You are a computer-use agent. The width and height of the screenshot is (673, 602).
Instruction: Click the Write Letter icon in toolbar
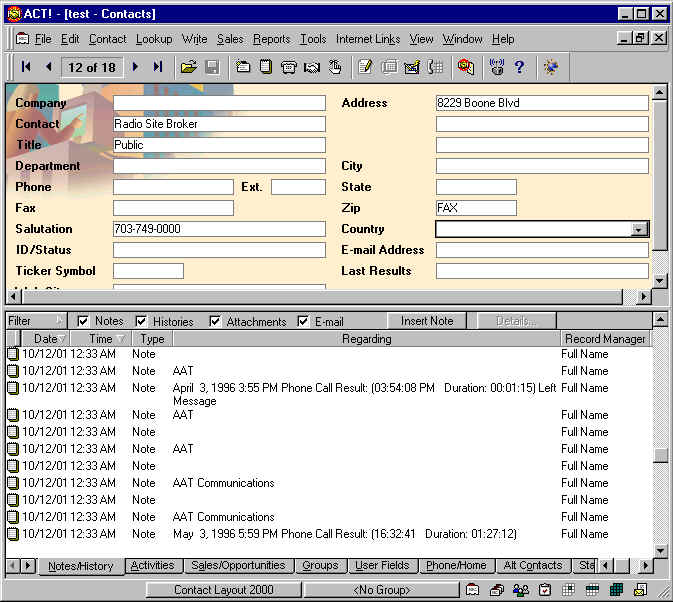365,67
